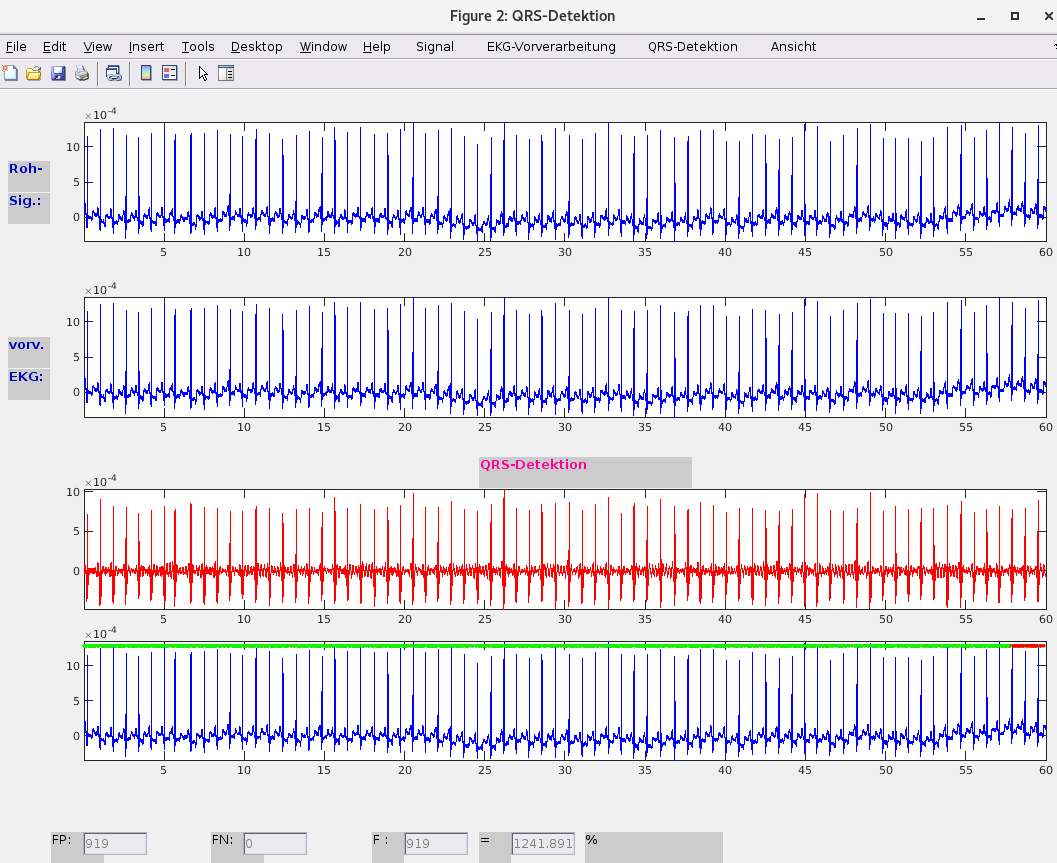The width and height of the screenshot is (1057, 863).
Task: Click the FP value field showing 919
Action: click(115, 844)
